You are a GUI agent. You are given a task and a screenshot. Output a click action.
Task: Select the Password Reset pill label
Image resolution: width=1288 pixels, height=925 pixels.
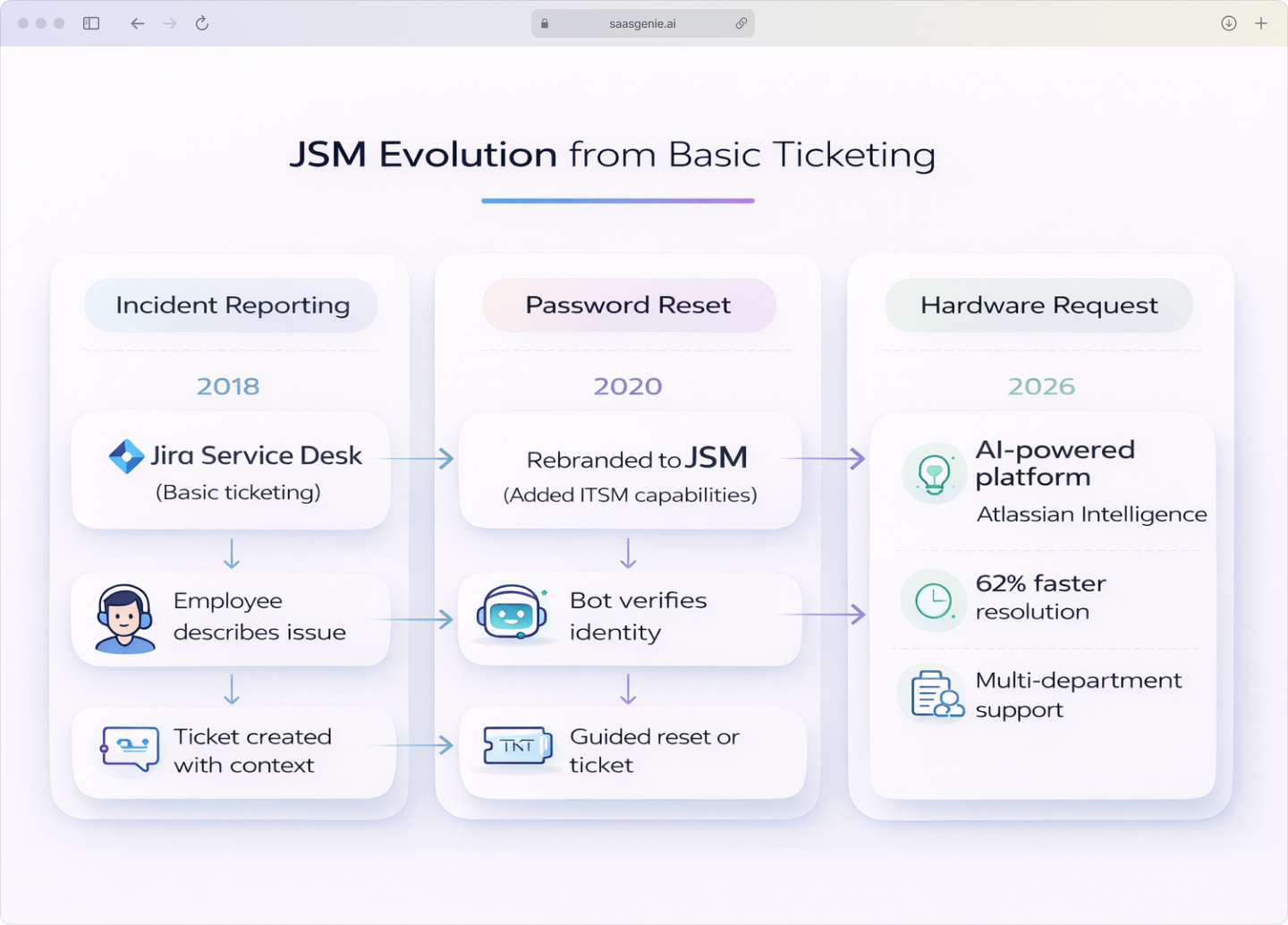coord(629,305)
